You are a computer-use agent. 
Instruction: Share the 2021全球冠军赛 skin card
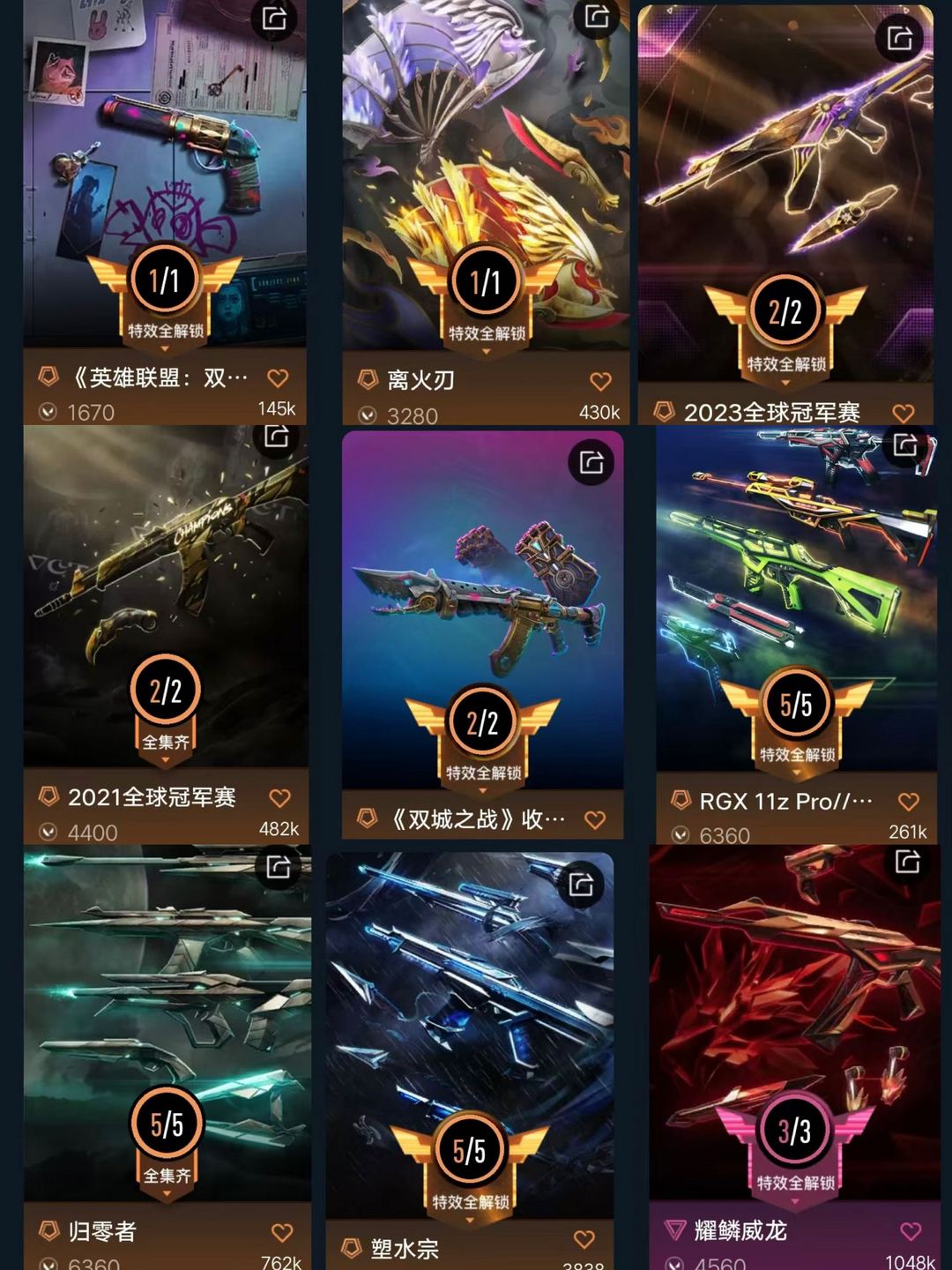tap(277, 436)
